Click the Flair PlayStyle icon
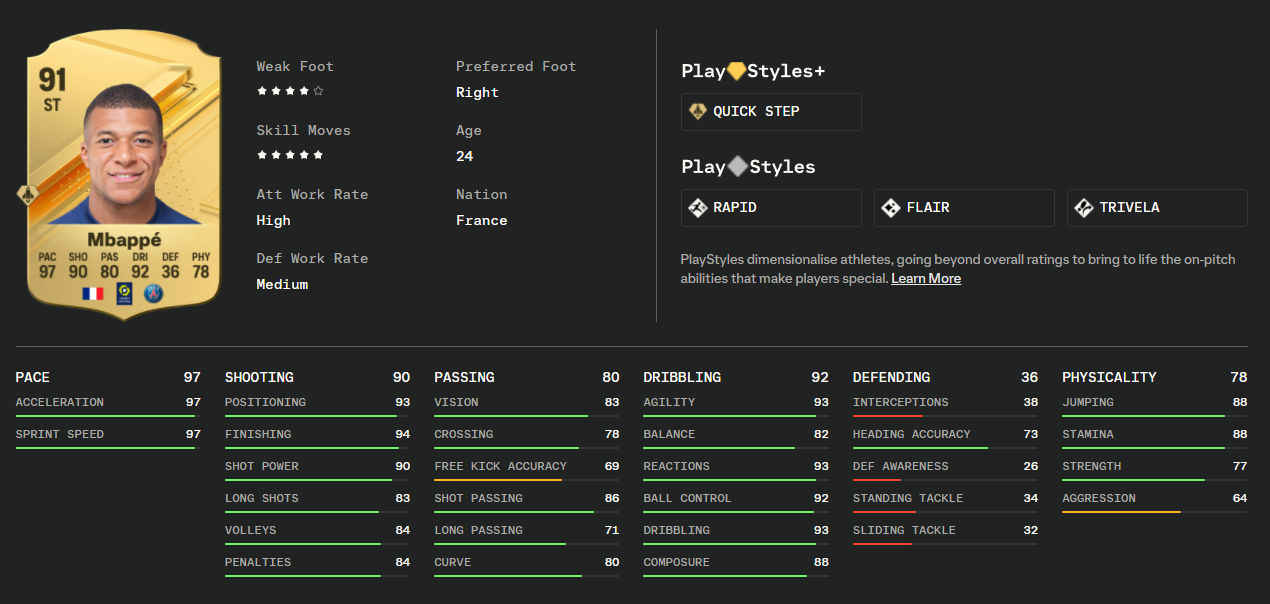The height and width of the screenshot is (604, 1270). 890,208
